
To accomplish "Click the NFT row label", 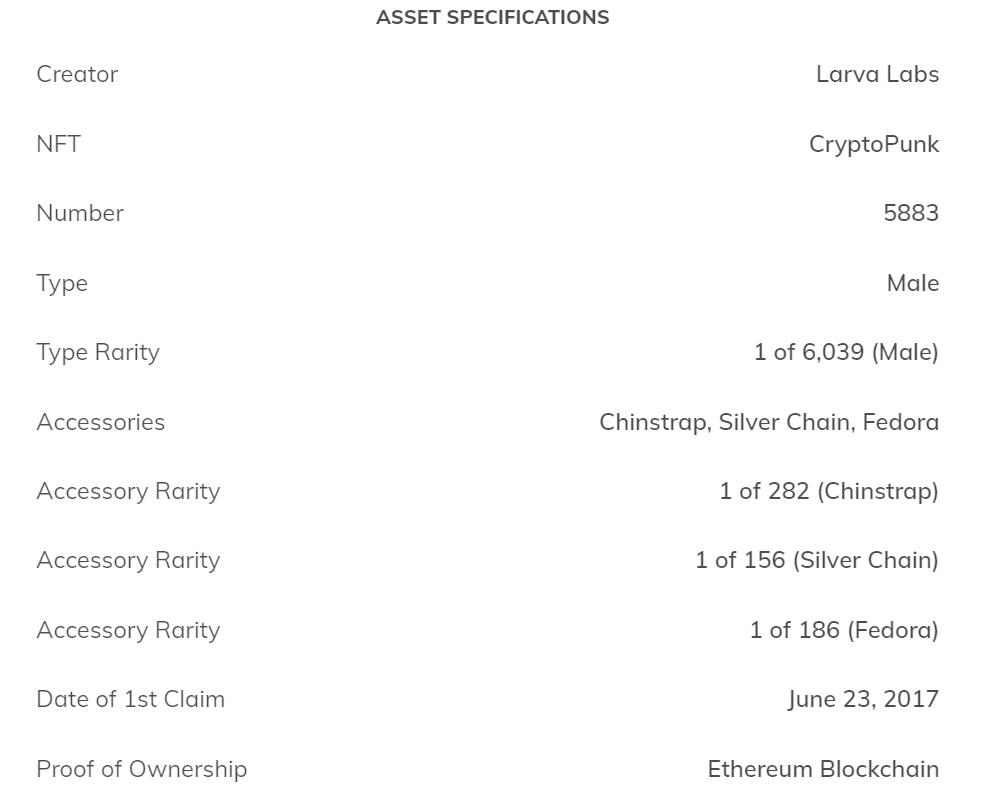I will pos(58,144).
